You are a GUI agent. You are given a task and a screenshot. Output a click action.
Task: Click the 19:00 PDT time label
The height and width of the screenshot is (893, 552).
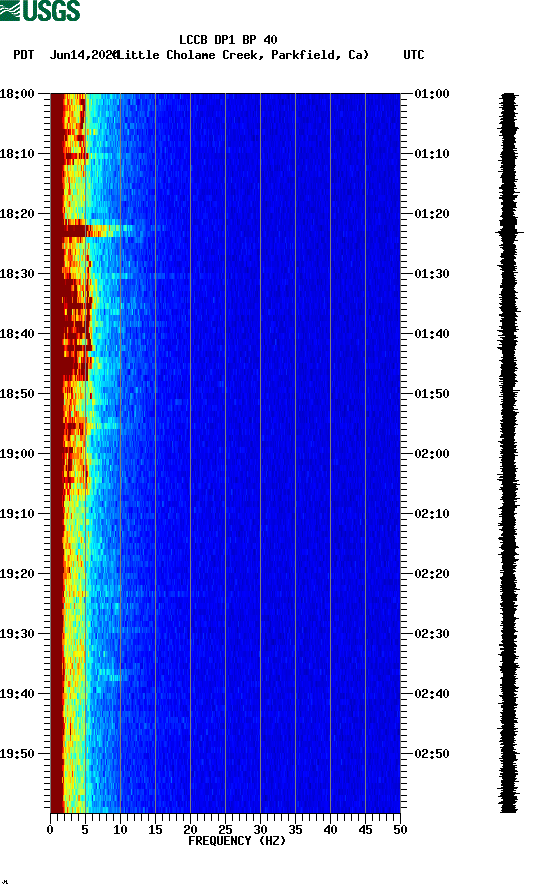[17, 454]
